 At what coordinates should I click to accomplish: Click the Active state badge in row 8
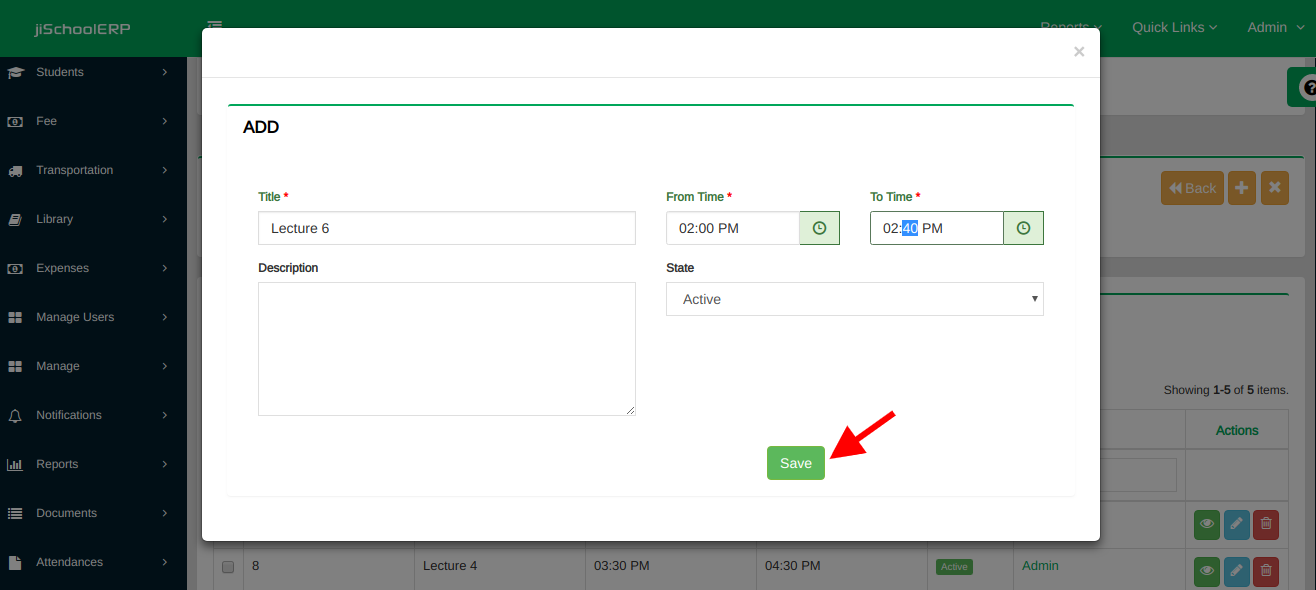coord(954,567)
